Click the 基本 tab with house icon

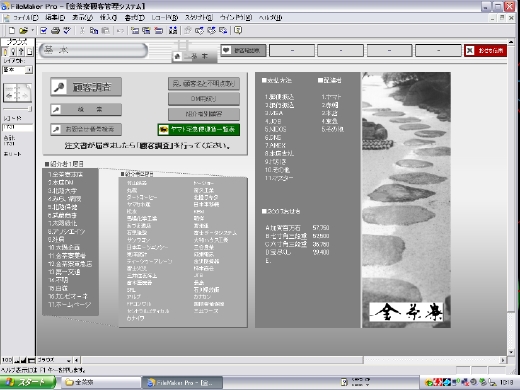pyautogui.click(x=194, y=56)
